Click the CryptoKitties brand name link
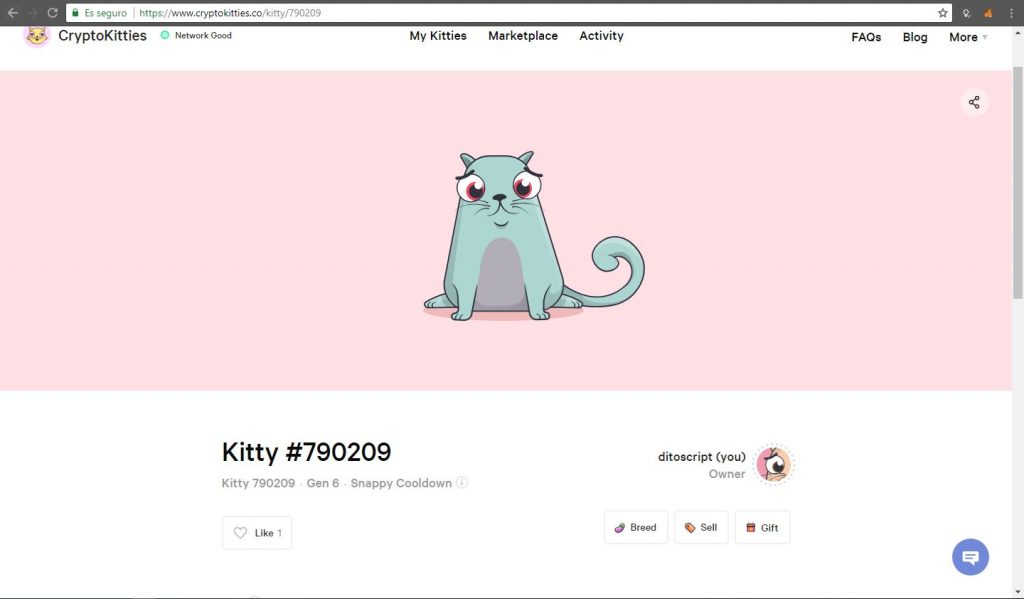The image size is (1024, 599). coord(102,35)
